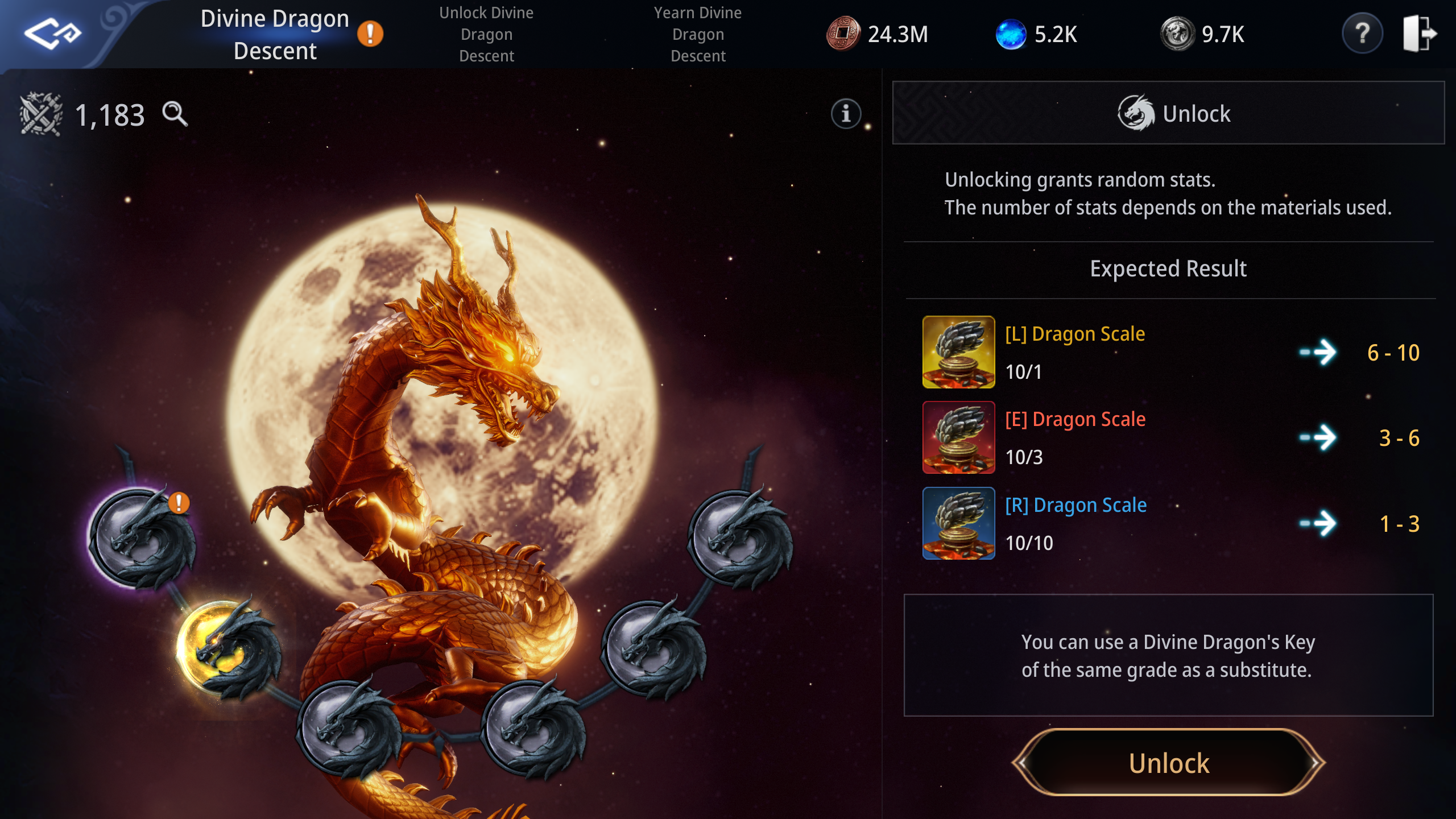Click the silver dragon coin currency icon

click(x=1177, y=34)
